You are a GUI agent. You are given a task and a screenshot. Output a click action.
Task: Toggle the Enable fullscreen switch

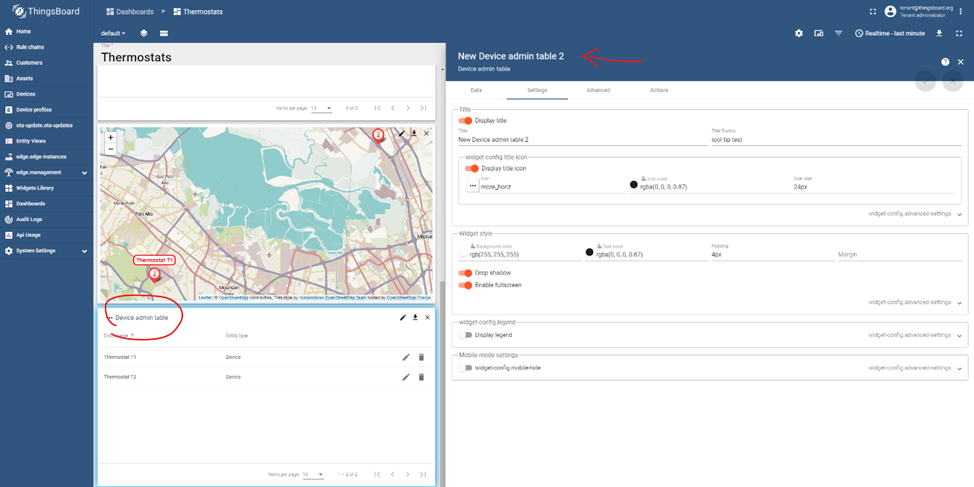point(465,285)
